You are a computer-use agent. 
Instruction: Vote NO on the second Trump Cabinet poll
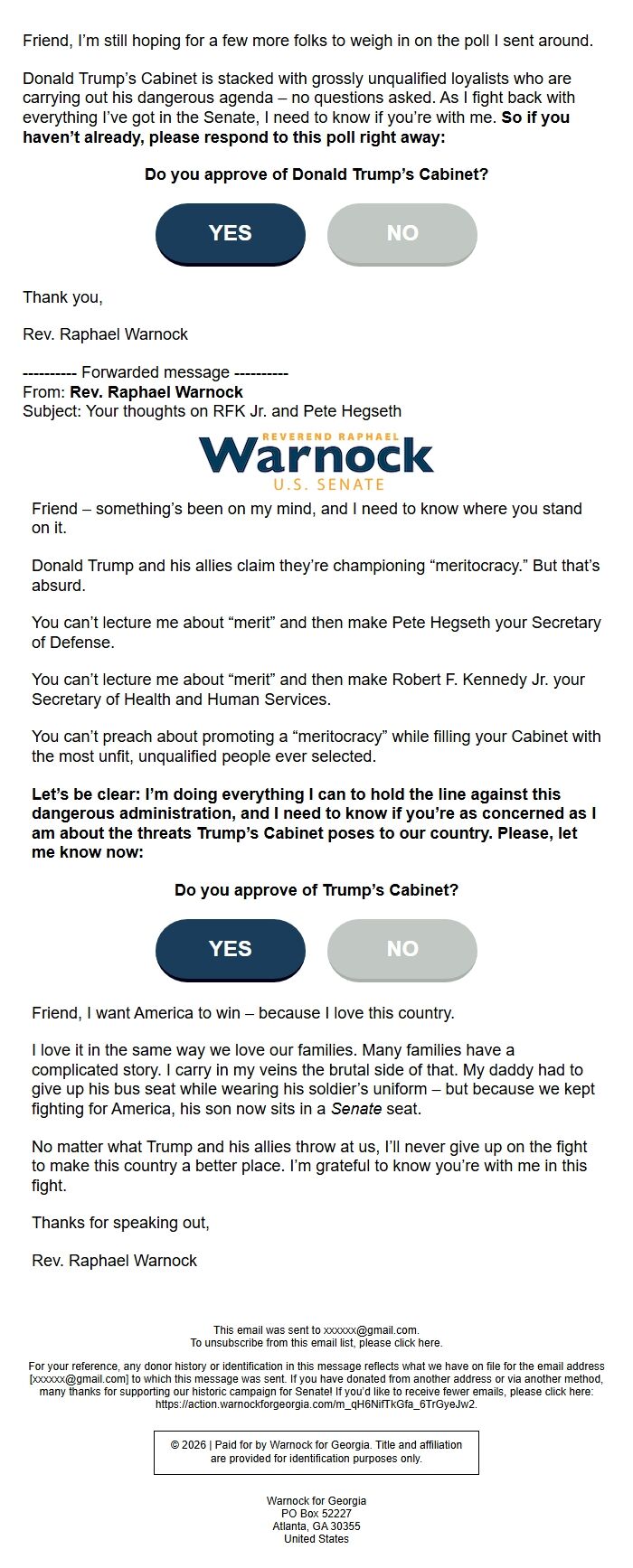[x=402, y=949]
